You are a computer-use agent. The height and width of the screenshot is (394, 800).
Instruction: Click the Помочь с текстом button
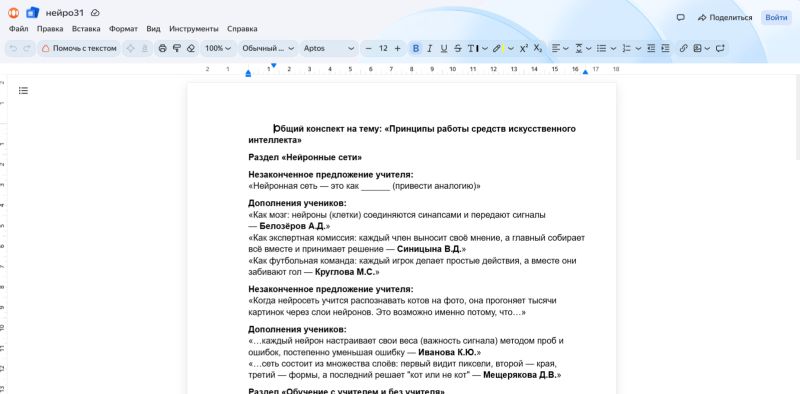point(79,48)
